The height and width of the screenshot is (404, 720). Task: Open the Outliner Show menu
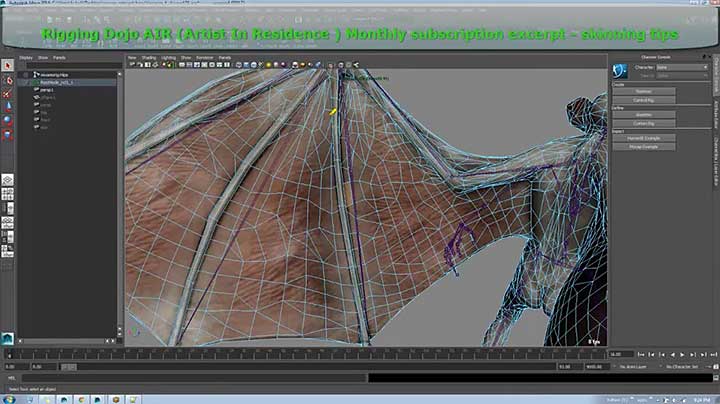coord(43,58)
